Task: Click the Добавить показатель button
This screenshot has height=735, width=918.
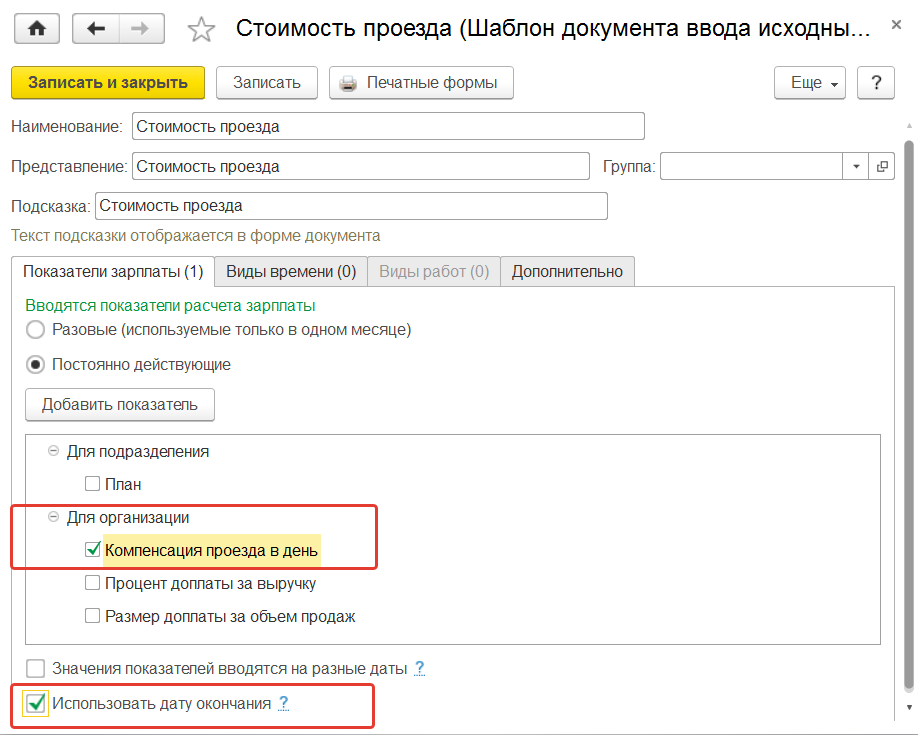Action: click(x=120, y=405)
